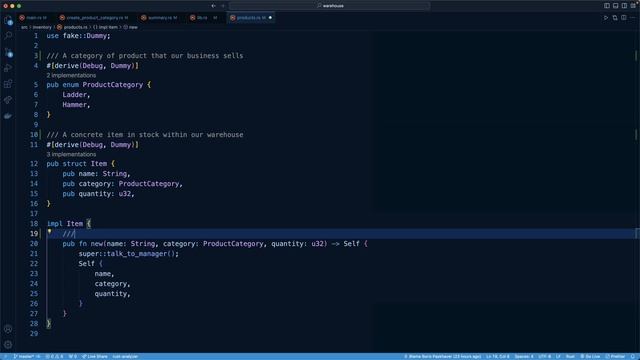Open the Extensions view
Viewport: 640px width, 360px height.
pyautogui.click(x=8, y=84)
